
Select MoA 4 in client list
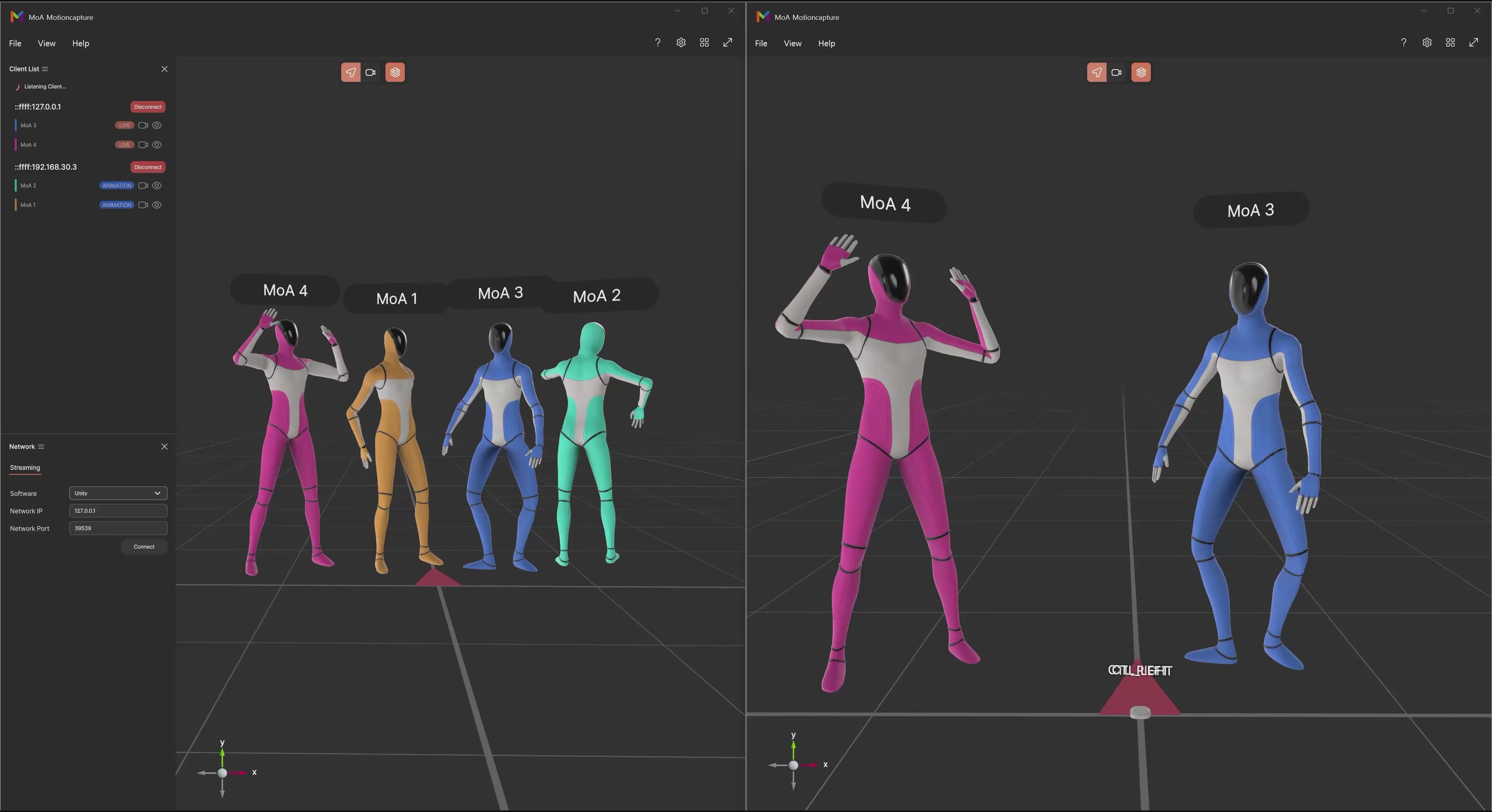pos(28,145)
